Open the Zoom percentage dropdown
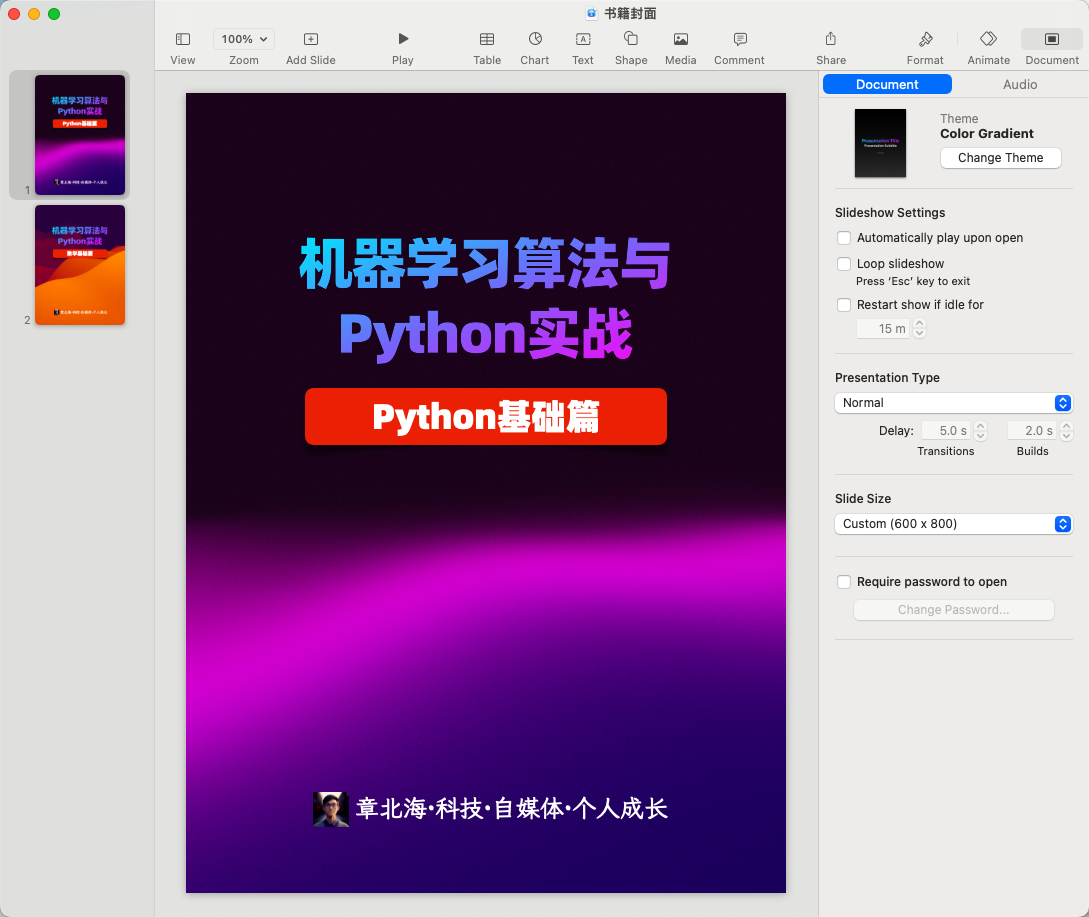The width and height of the screenshot is (1089, 917). point(243,39)
